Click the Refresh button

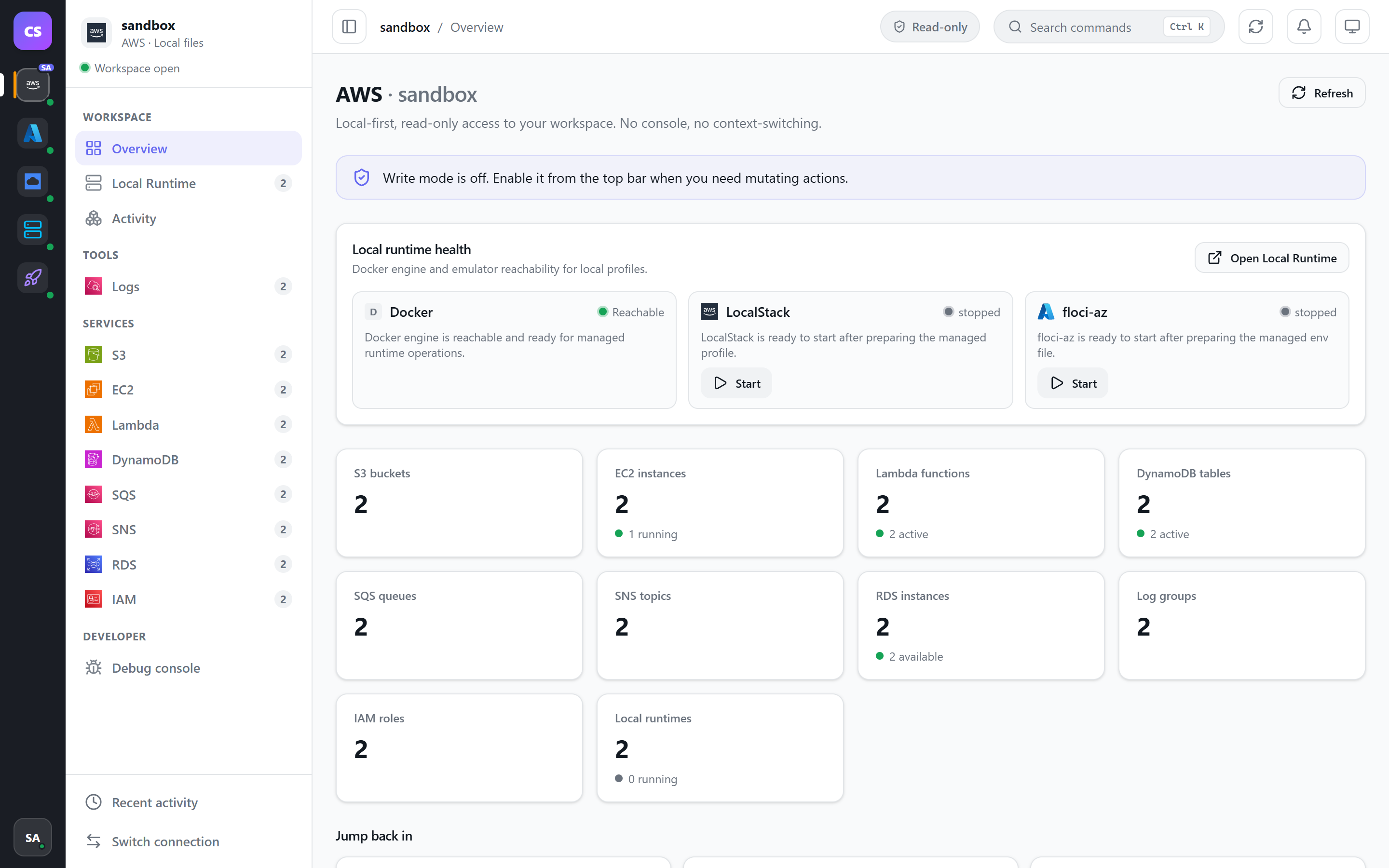pyautogui.click(x=1322, y=93)
